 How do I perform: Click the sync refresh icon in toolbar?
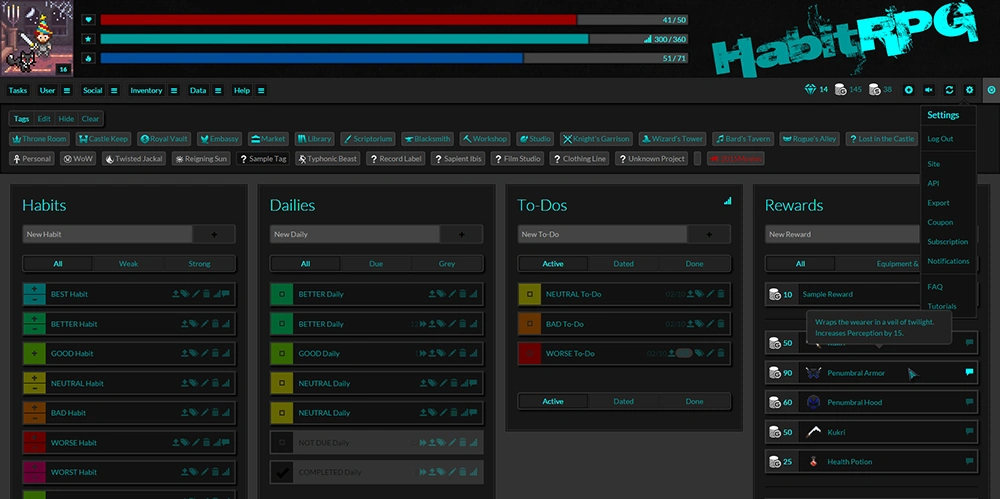pyautogui.click(x=949, y=91)
